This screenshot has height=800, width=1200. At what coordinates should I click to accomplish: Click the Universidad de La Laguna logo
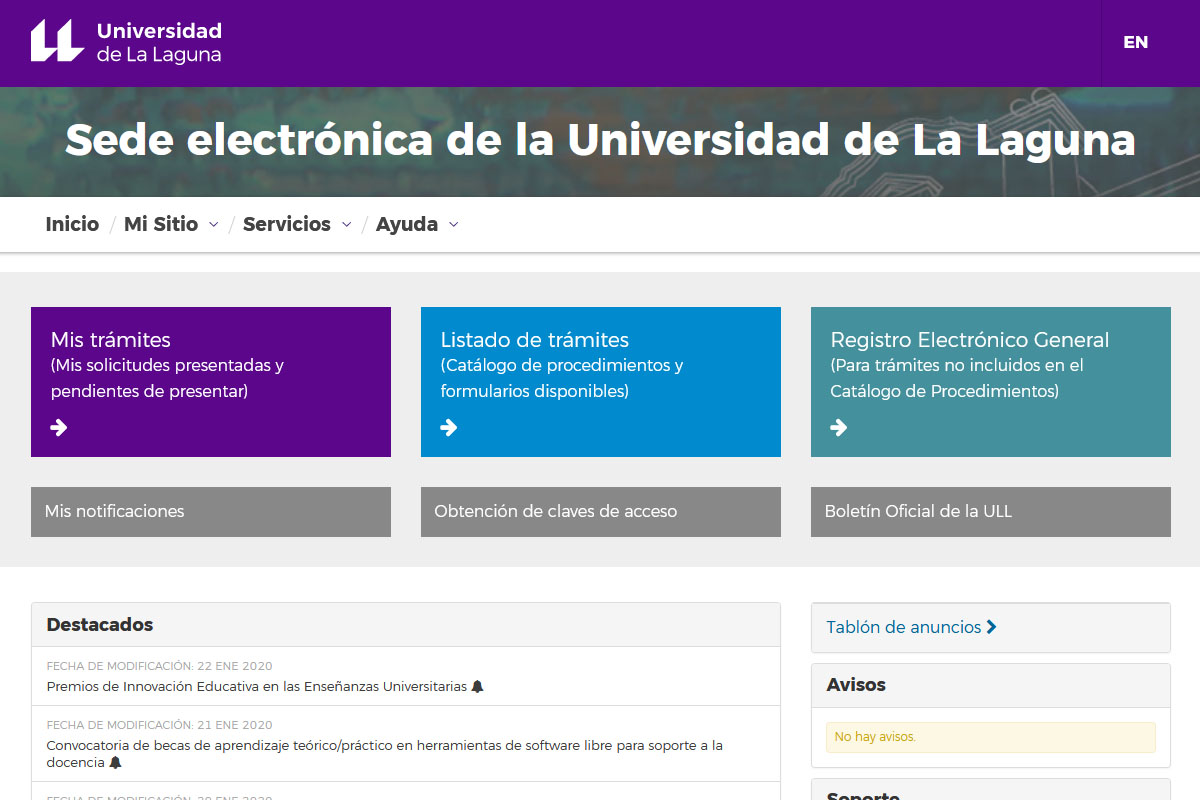(x=126, y=42)
